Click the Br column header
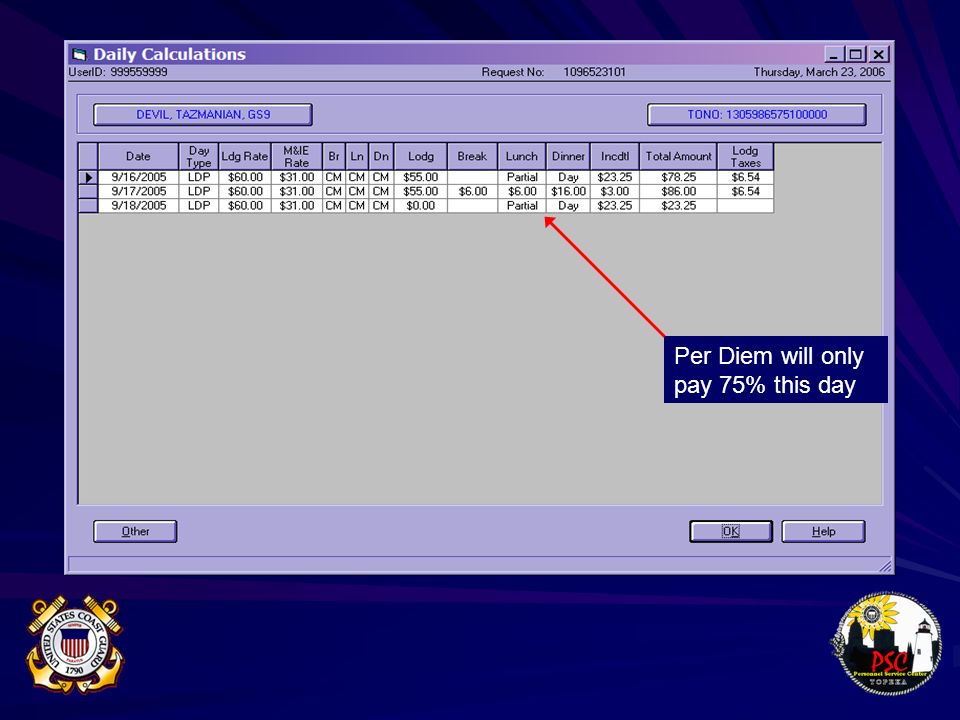Screen dimensions: 960x720 [x=334, y=157]
